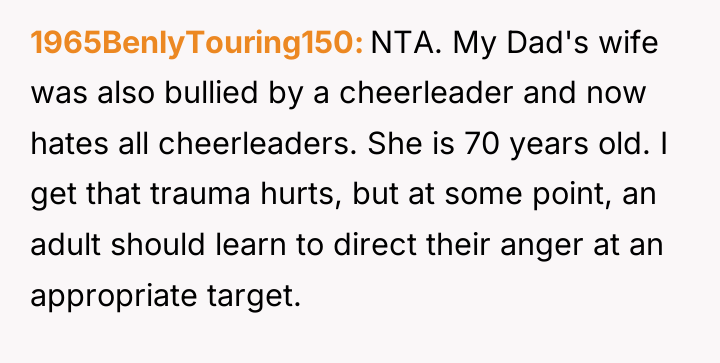Viewport: 720px width, 363px height.
Task: Click the word NTA in the comment
Action: (x=406, y=43)
